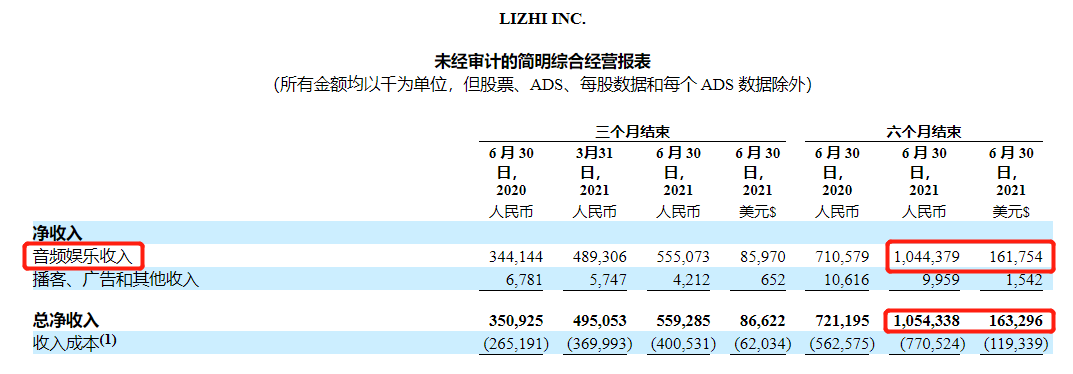Screen dimensions: 1073x374
Task: Click the 未经审计的简明综合经营报表 subtitle
Action: coord(543,60)
